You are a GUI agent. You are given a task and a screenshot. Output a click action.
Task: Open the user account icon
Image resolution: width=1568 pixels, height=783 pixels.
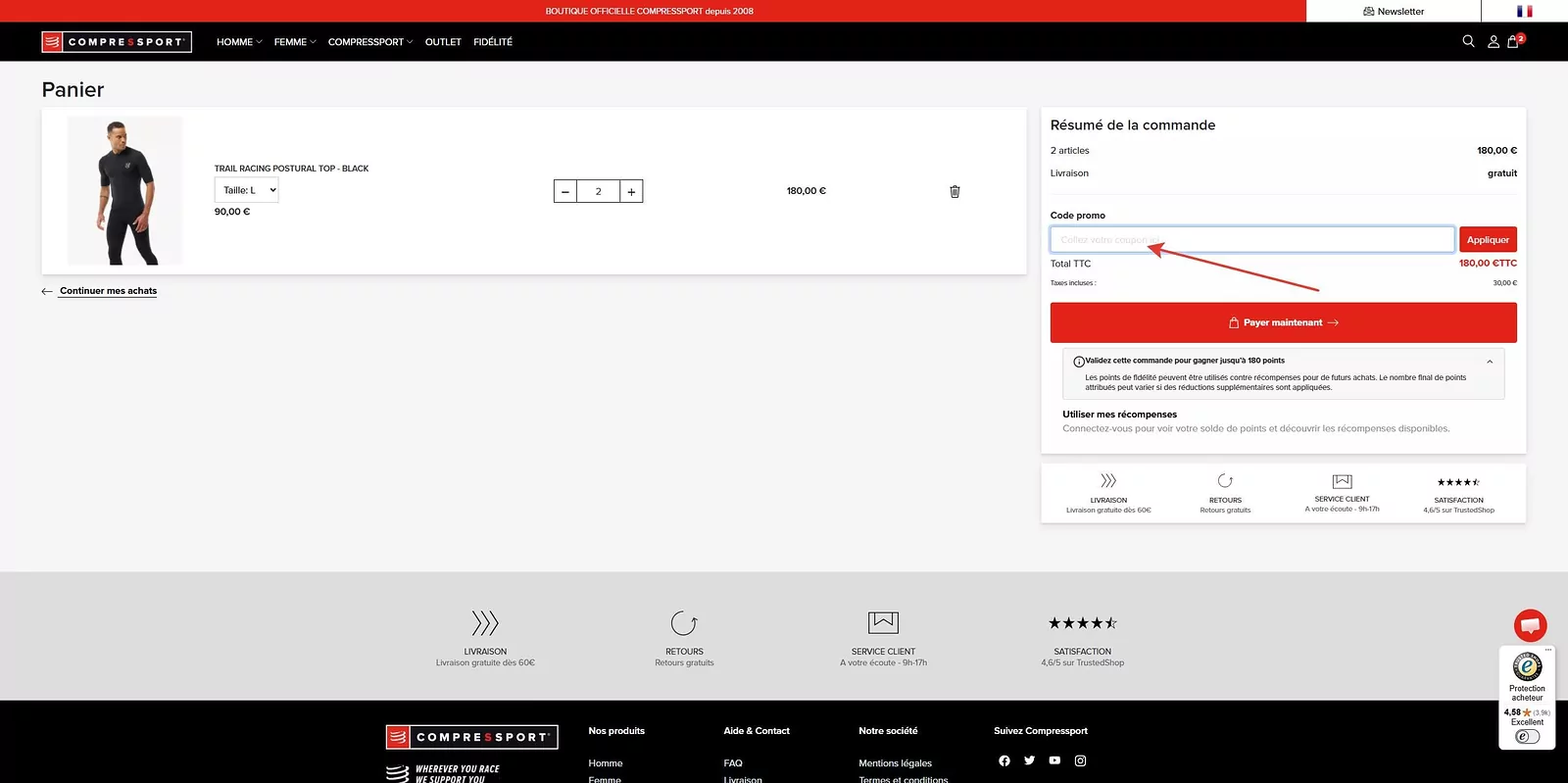1494,41
